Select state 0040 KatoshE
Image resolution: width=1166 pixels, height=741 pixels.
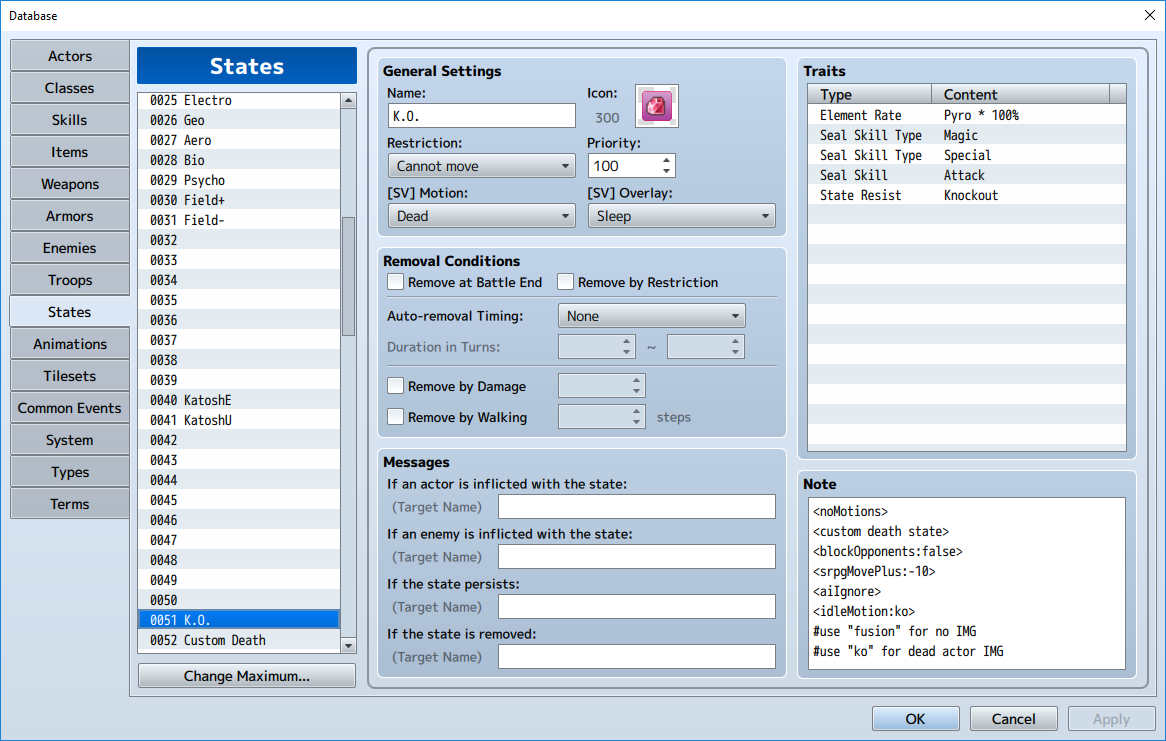click(239, 400)
